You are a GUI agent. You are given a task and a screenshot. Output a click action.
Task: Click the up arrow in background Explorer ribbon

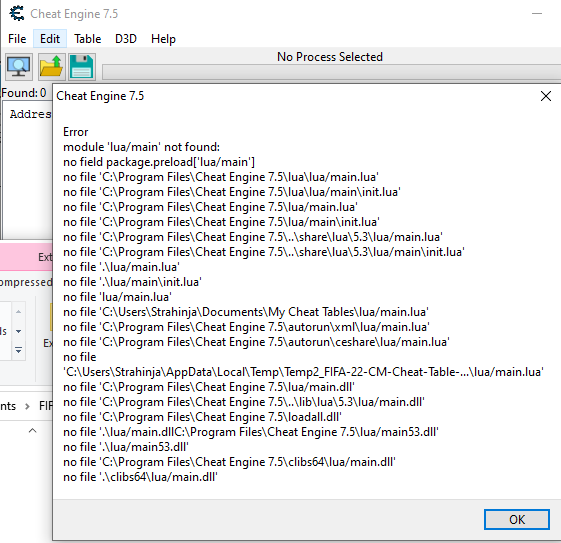pos(18,312)
